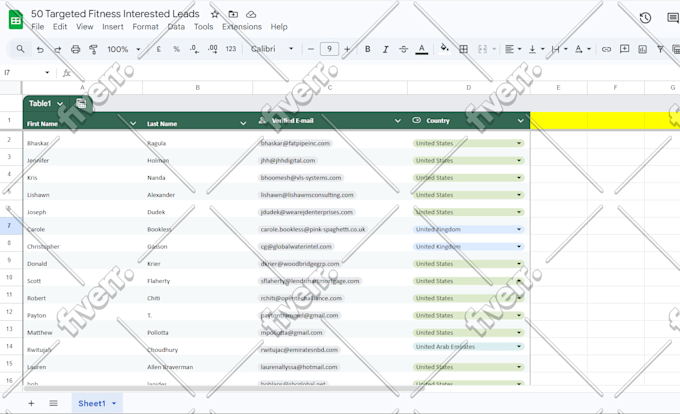The width and height of the screenshot is (680, 414).
Task: Move document to folder icon
Action: click(x=233, y=14)
